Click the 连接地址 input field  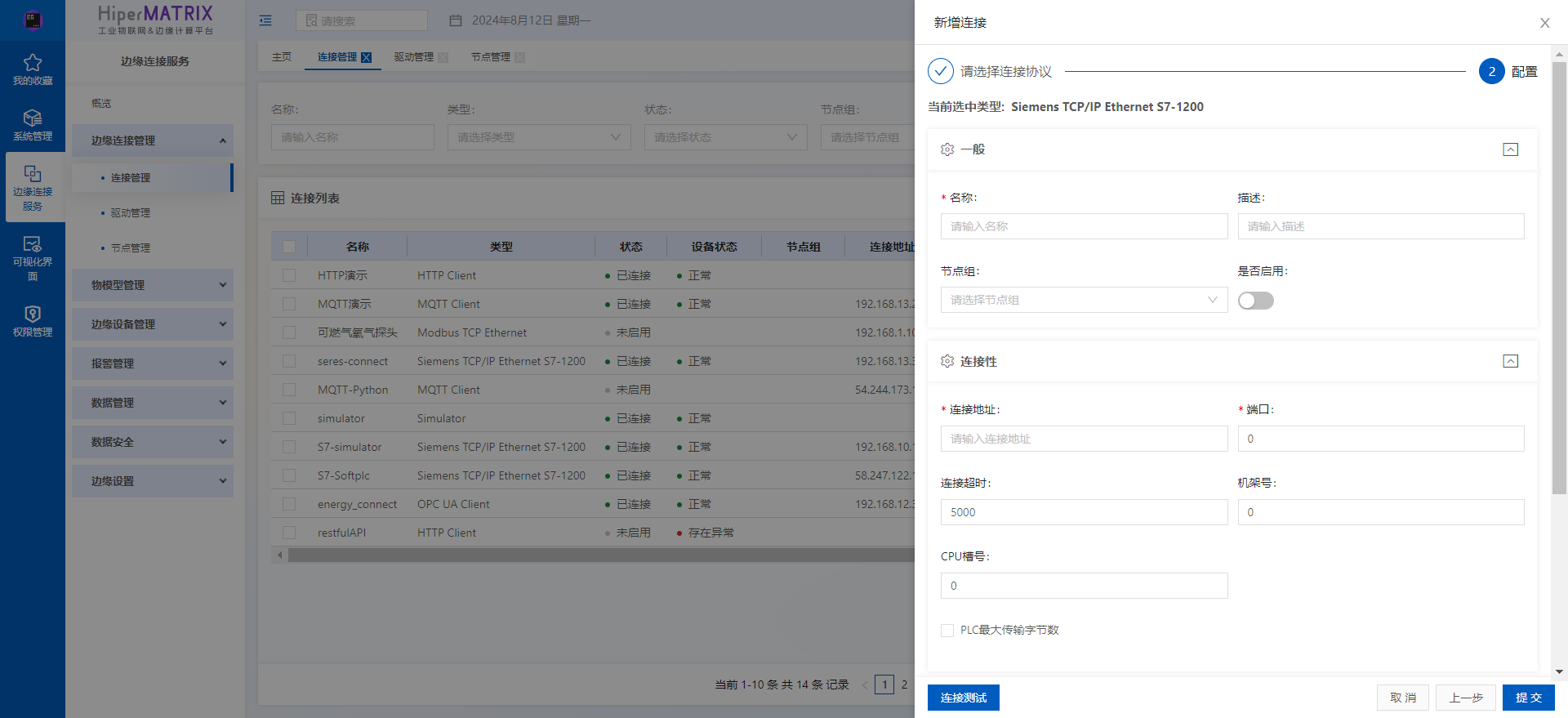click(x=1084, y=439)
